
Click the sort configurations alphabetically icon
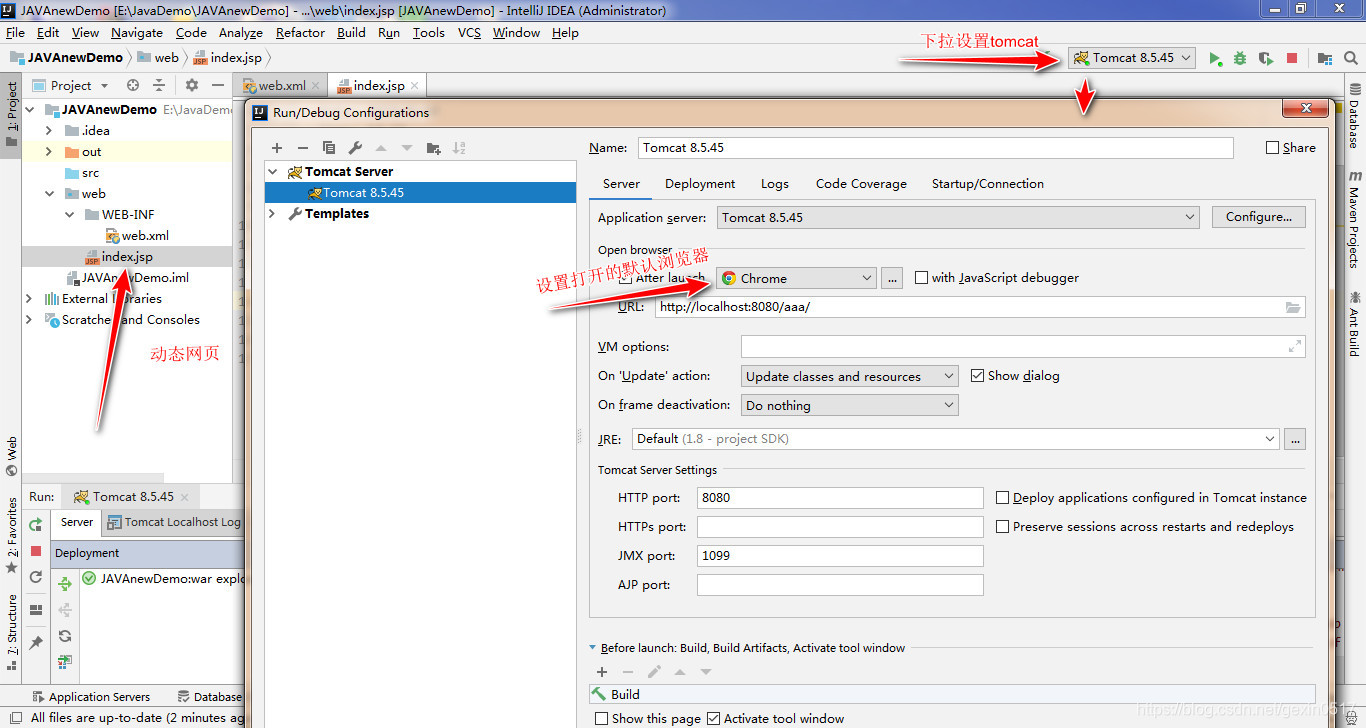click(459, 148)
